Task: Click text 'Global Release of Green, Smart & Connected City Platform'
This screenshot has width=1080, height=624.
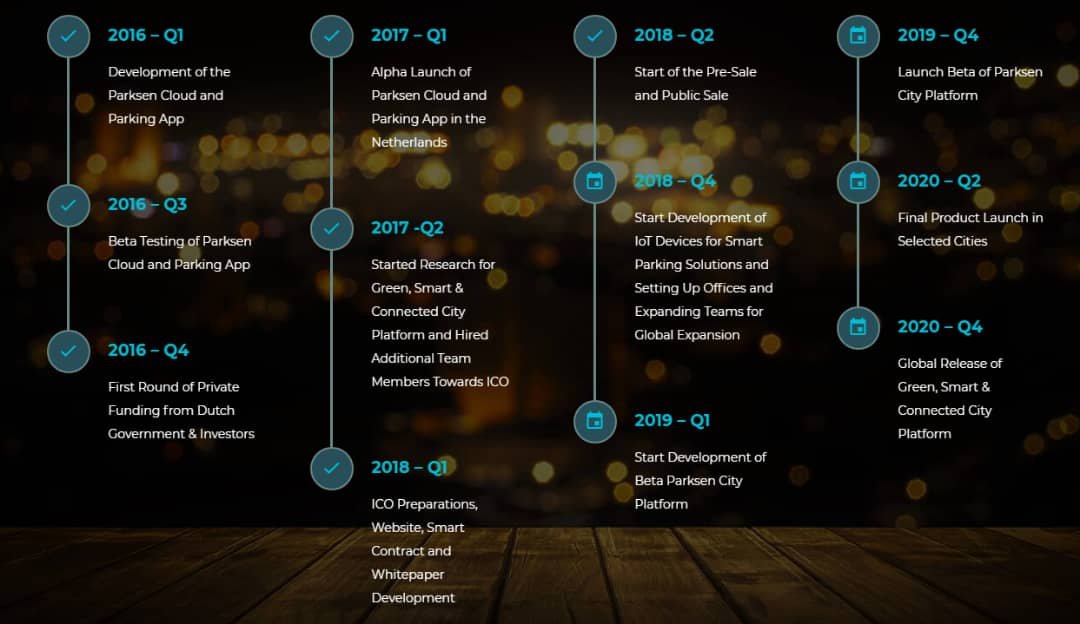Action: point(950,399)
